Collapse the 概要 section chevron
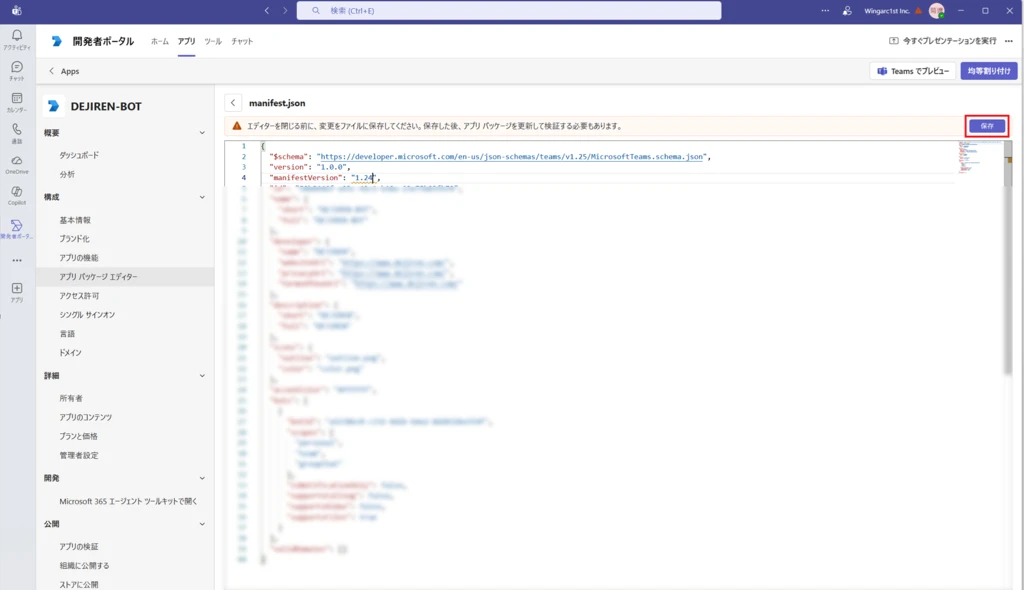Viewport: 1024px width, 590px height. (202, 133)
